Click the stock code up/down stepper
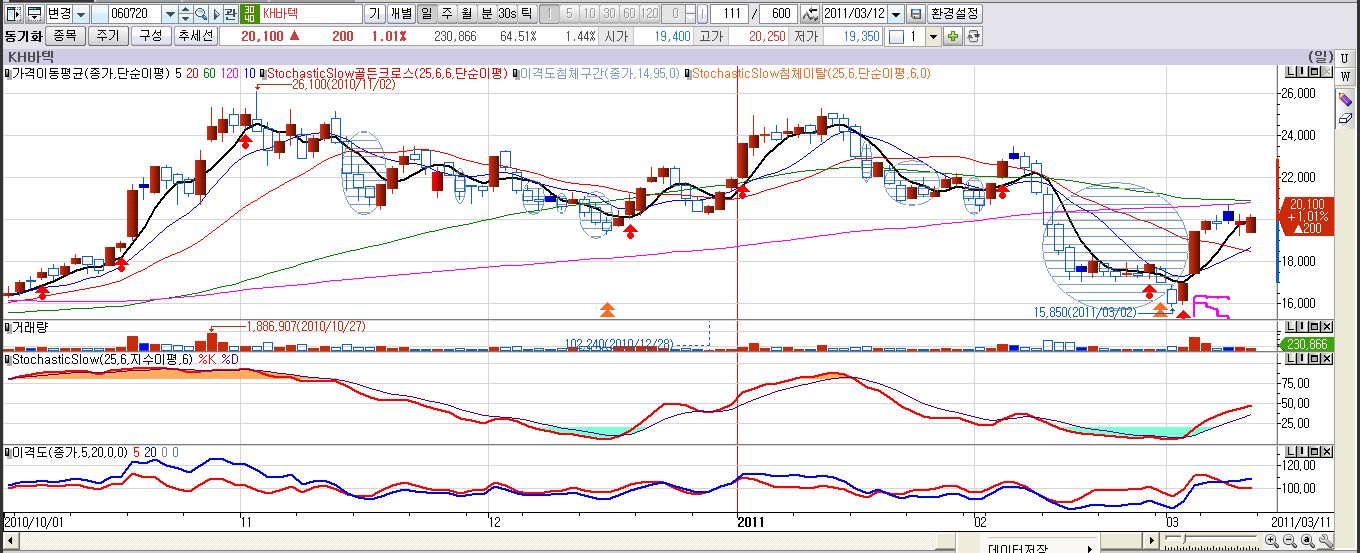The width and height of the screenshot is (1360, 553). (x=185, y=14)
